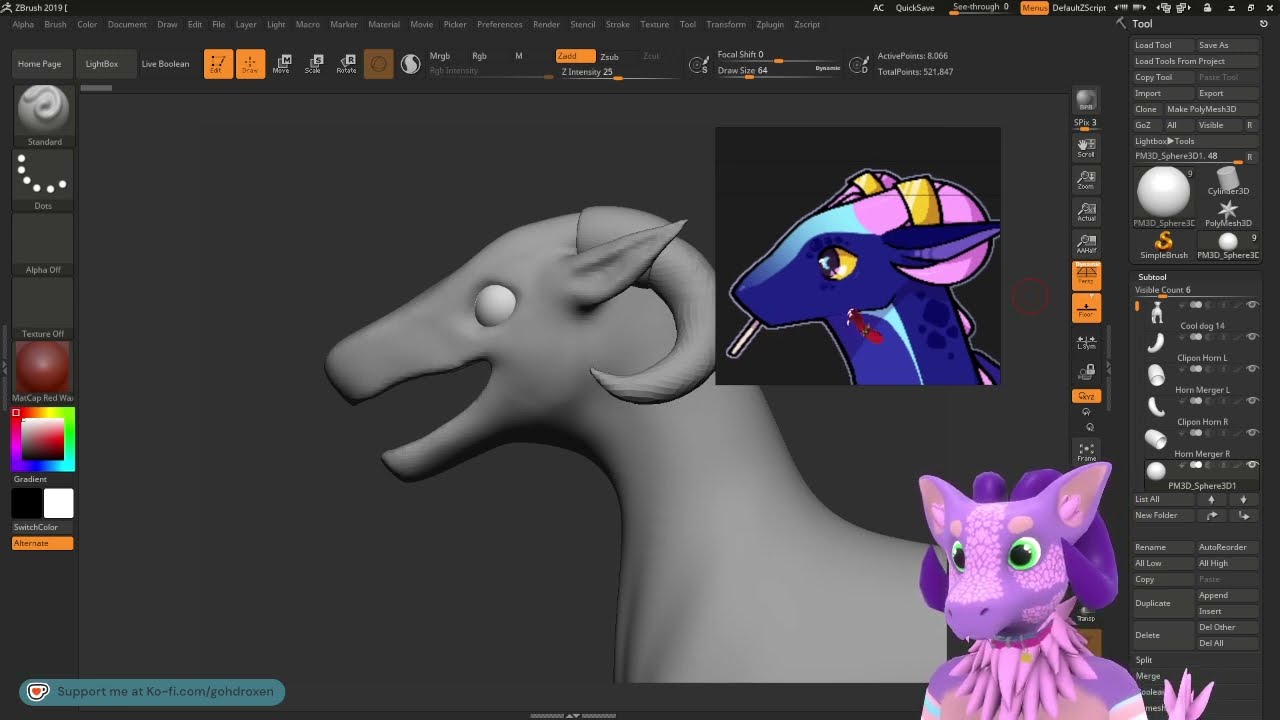Adjust the Draw Size slider
Viewport: 1280px width, 720px height.
tap(779, 70)
